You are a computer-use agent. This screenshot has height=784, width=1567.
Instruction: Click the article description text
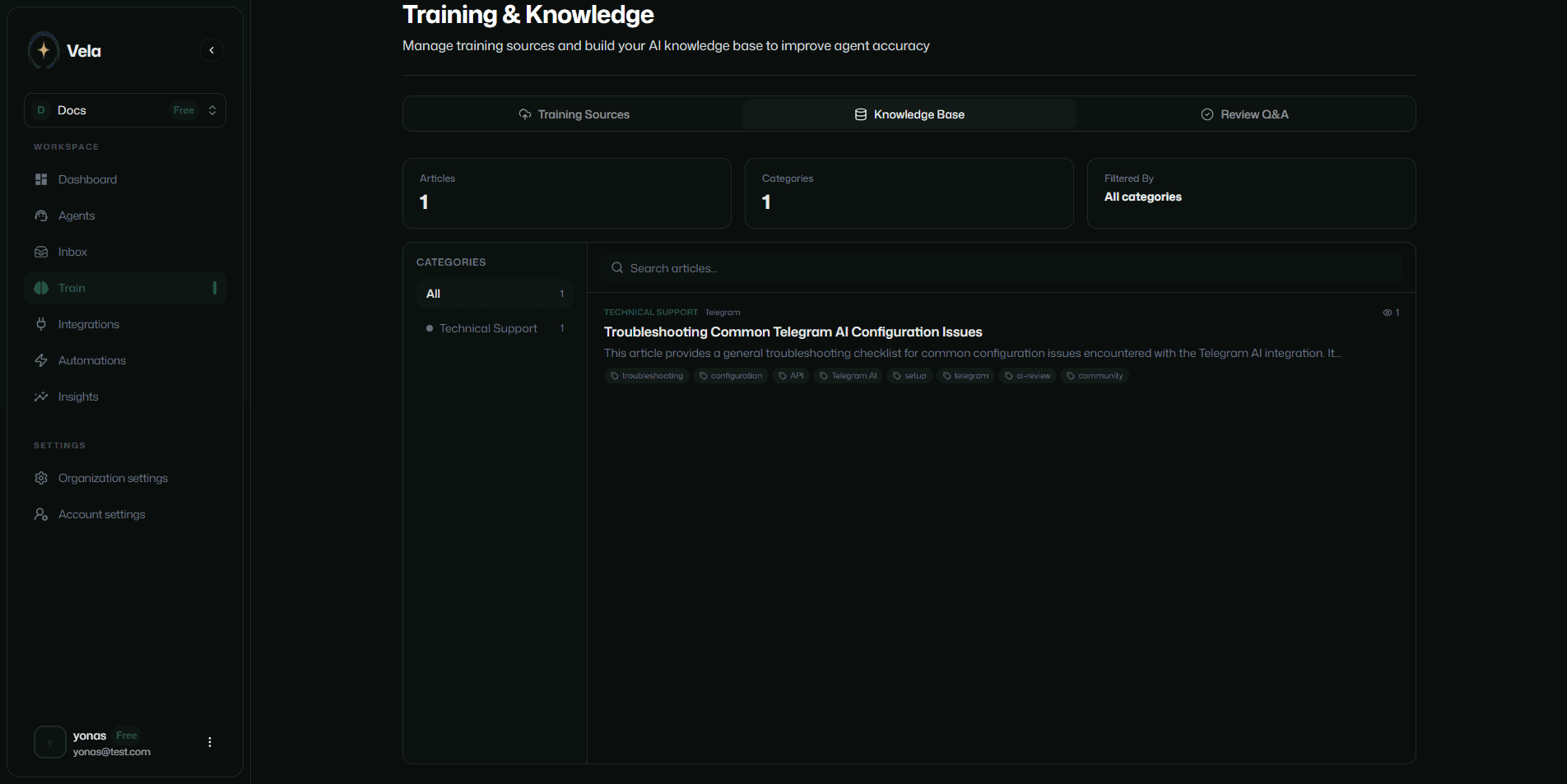973,353
